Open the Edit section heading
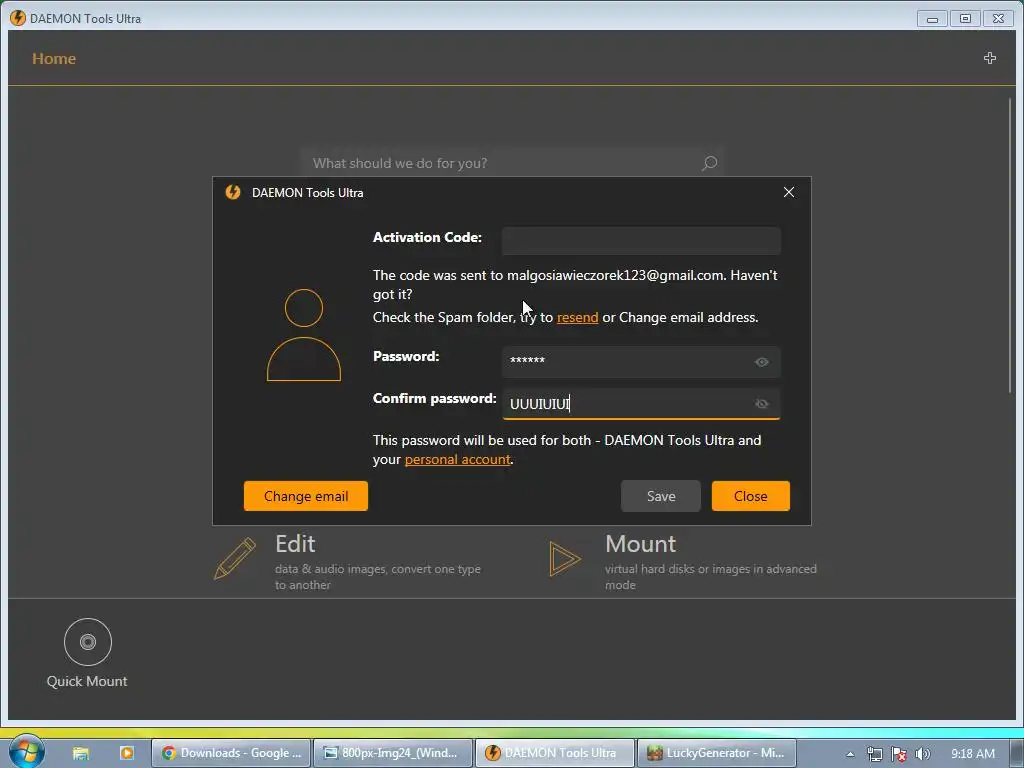The height and width of the screenshot is (768, 1024). 295,544
